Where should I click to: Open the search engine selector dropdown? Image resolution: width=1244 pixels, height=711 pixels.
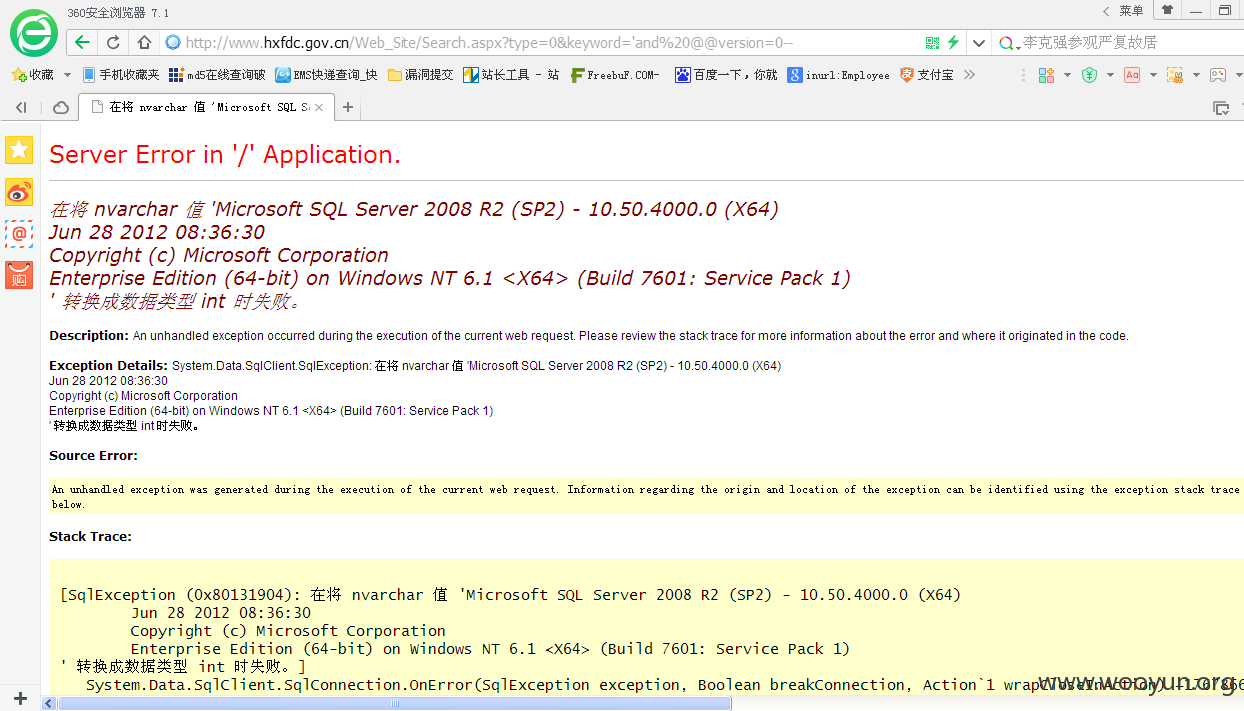[x=1009, y=43]
